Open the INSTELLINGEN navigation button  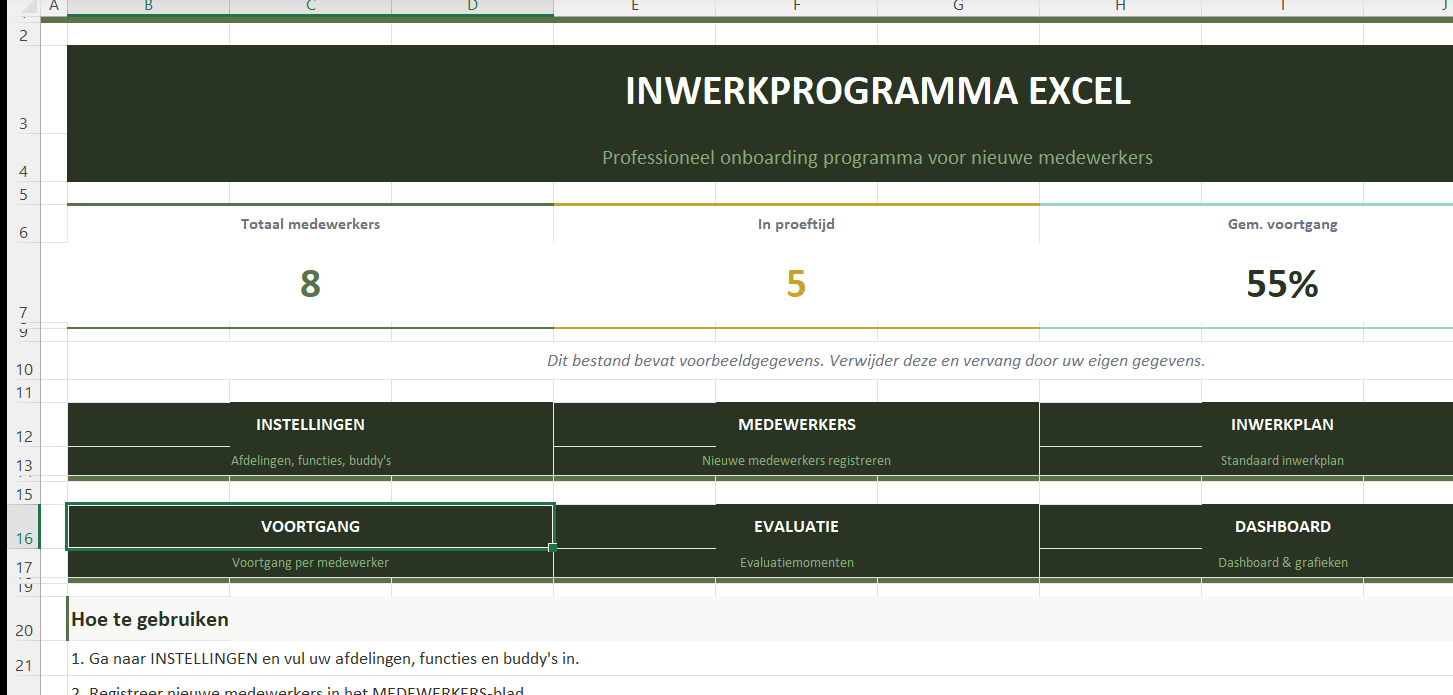pyautogui.click(x=310, y=425)
